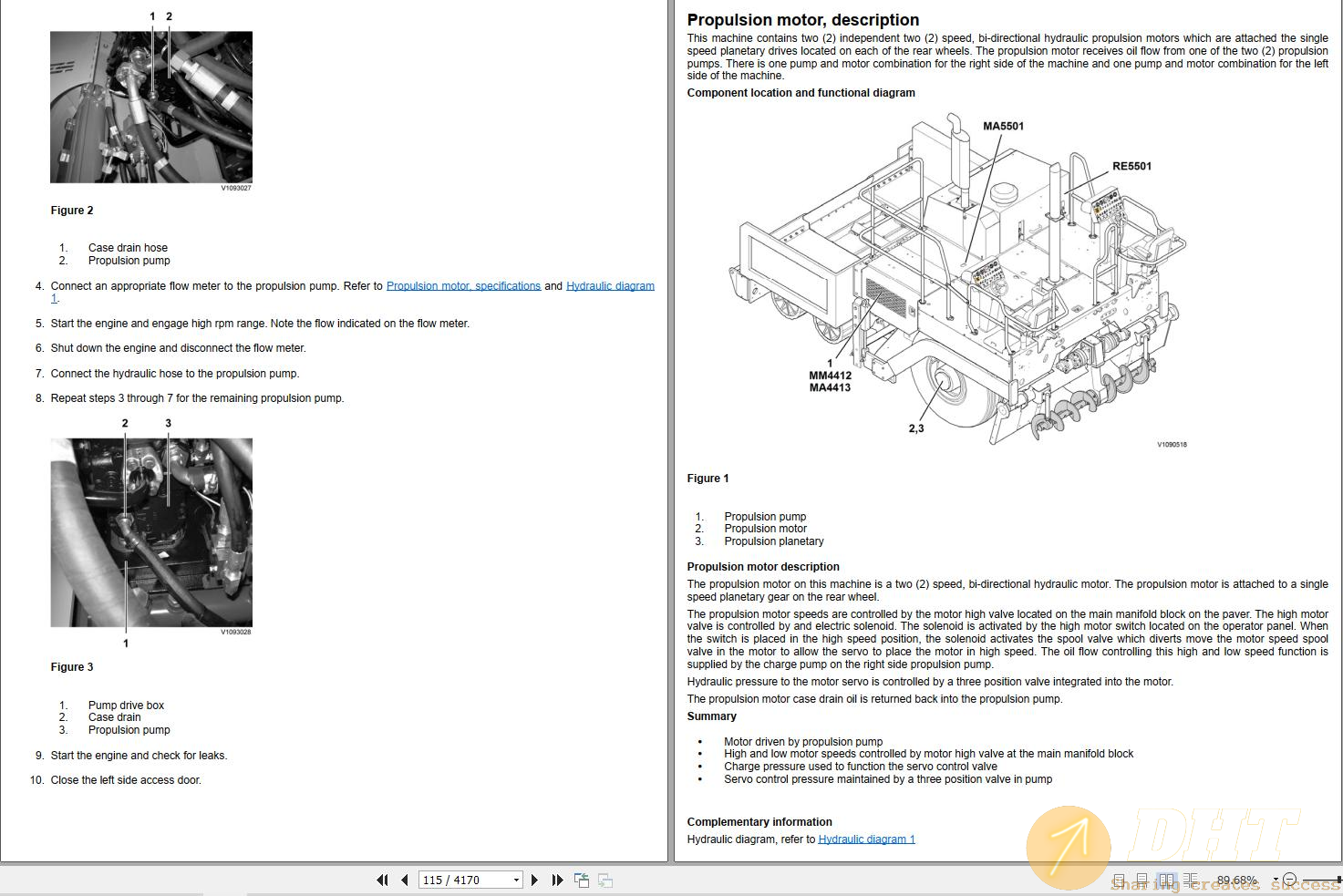This screenshot has height=896, width=1343.
Task: Click the paver component location diagram
Action: click(957, 278)
